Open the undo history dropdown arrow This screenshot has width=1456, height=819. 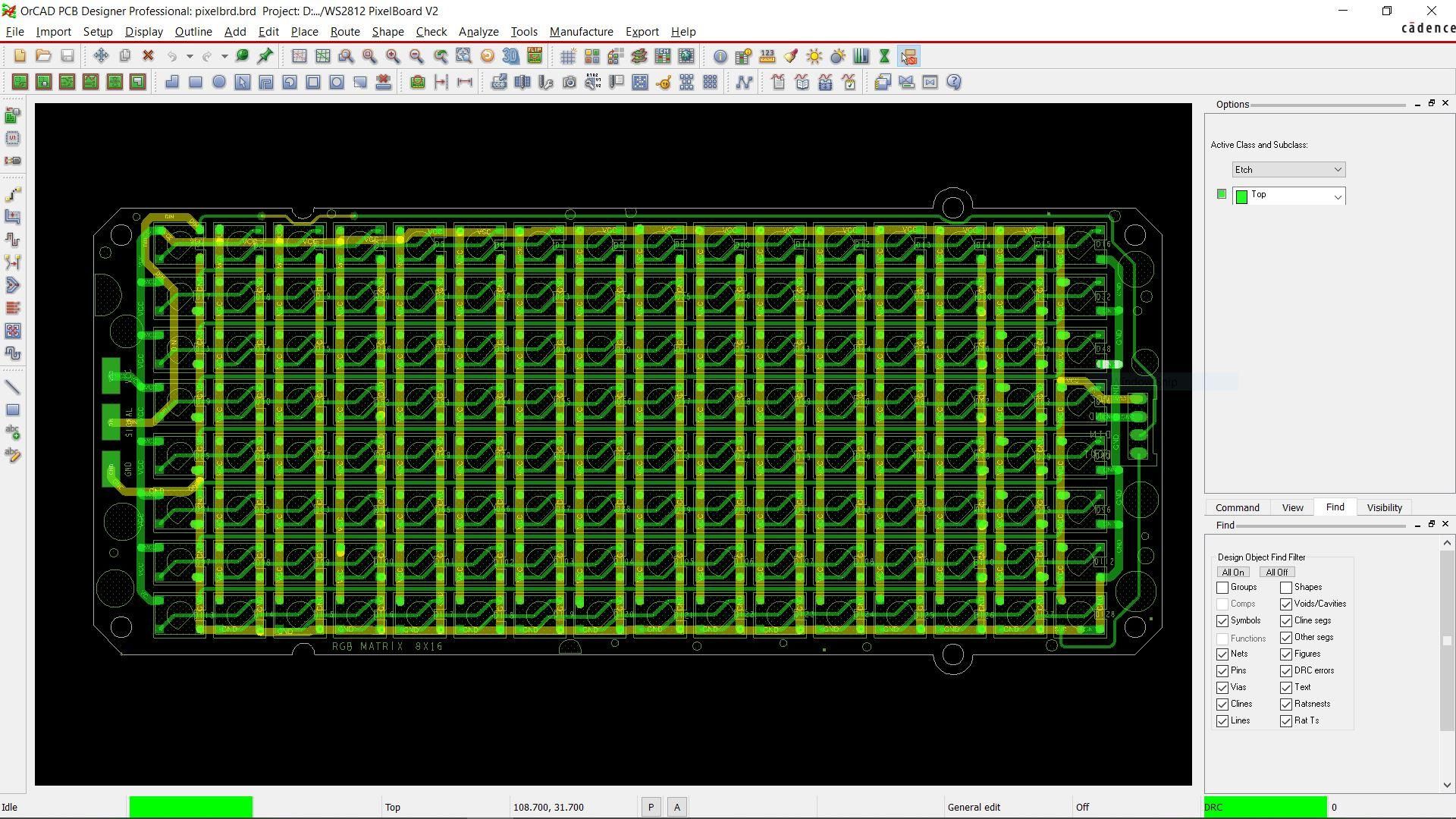pyautogui.click(x=190, y=56)
